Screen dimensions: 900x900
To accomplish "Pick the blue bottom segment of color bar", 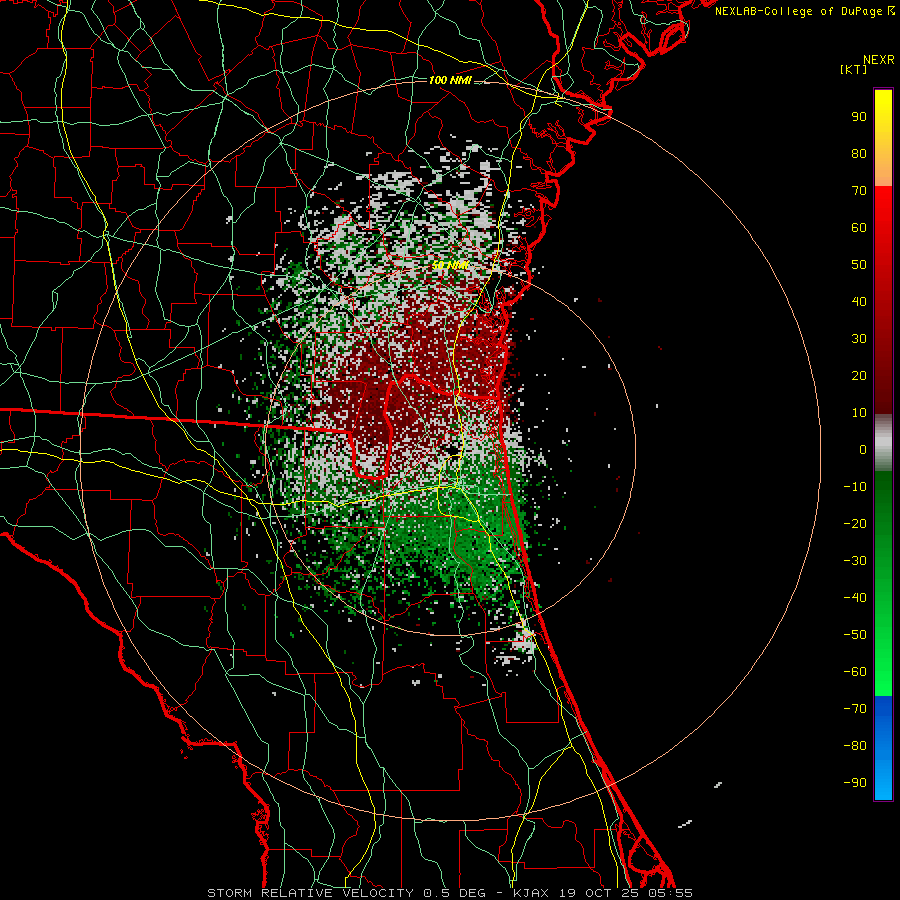I will coord(883,748).
